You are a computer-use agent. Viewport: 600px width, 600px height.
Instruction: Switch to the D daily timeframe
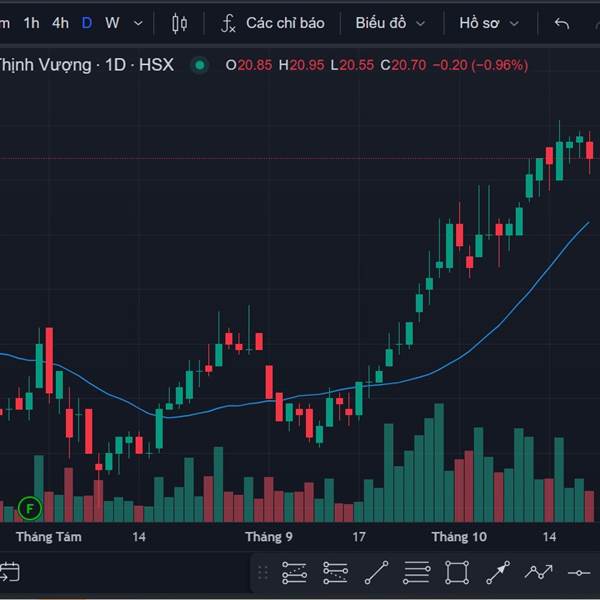[87, 23]
